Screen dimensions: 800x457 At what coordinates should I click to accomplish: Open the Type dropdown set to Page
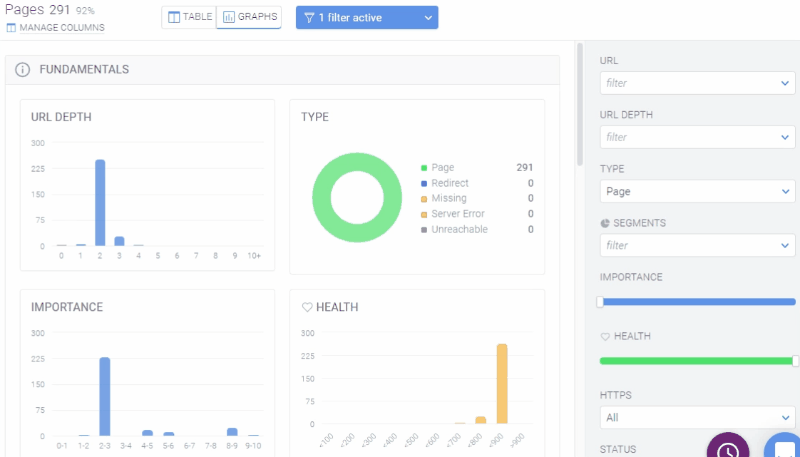coord(697,191)
